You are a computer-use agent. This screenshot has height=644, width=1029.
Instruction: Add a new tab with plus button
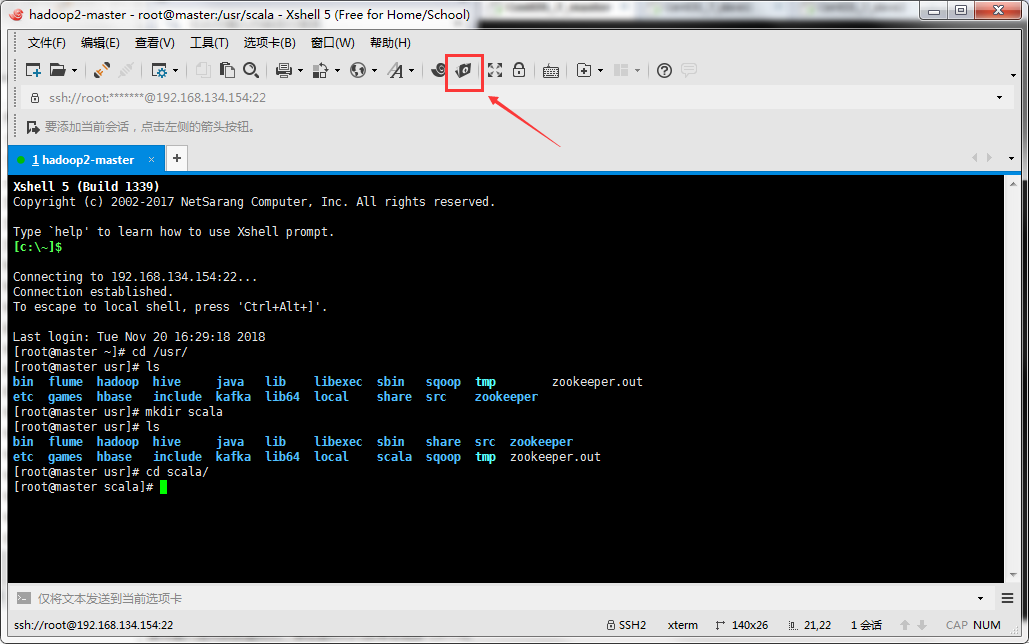tap(177, 158)
